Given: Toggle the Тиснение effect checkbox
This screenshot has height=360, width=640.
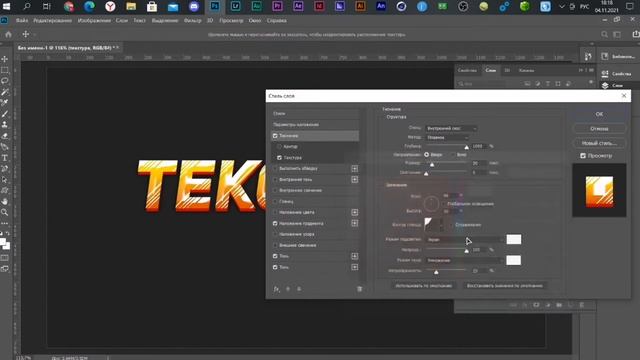Looking at the screenshot, I should coord(275,136).
